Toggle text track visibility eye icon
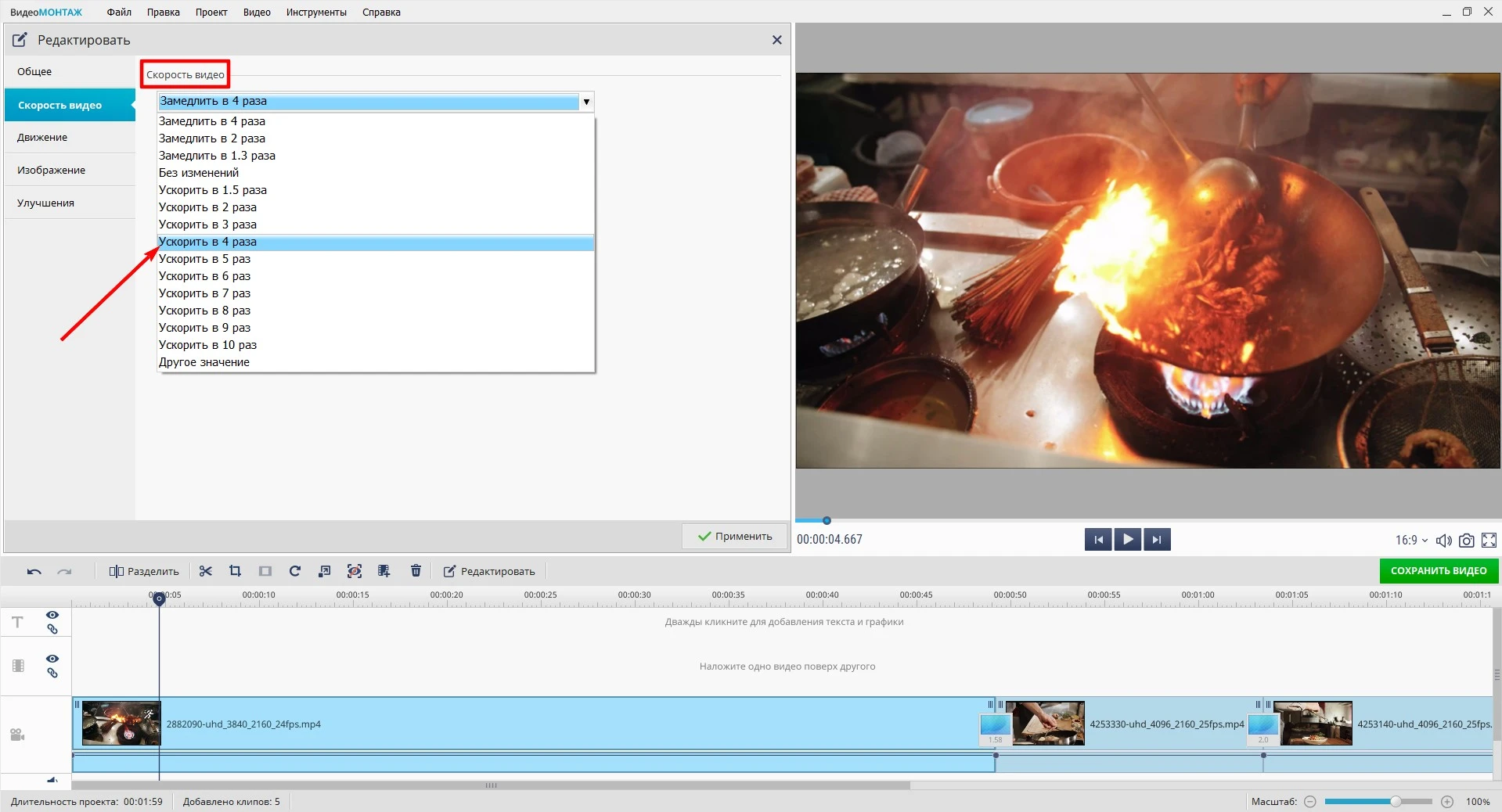Image resolution: width=1502 pixels, height=812 pixels. tap(52, 615)
